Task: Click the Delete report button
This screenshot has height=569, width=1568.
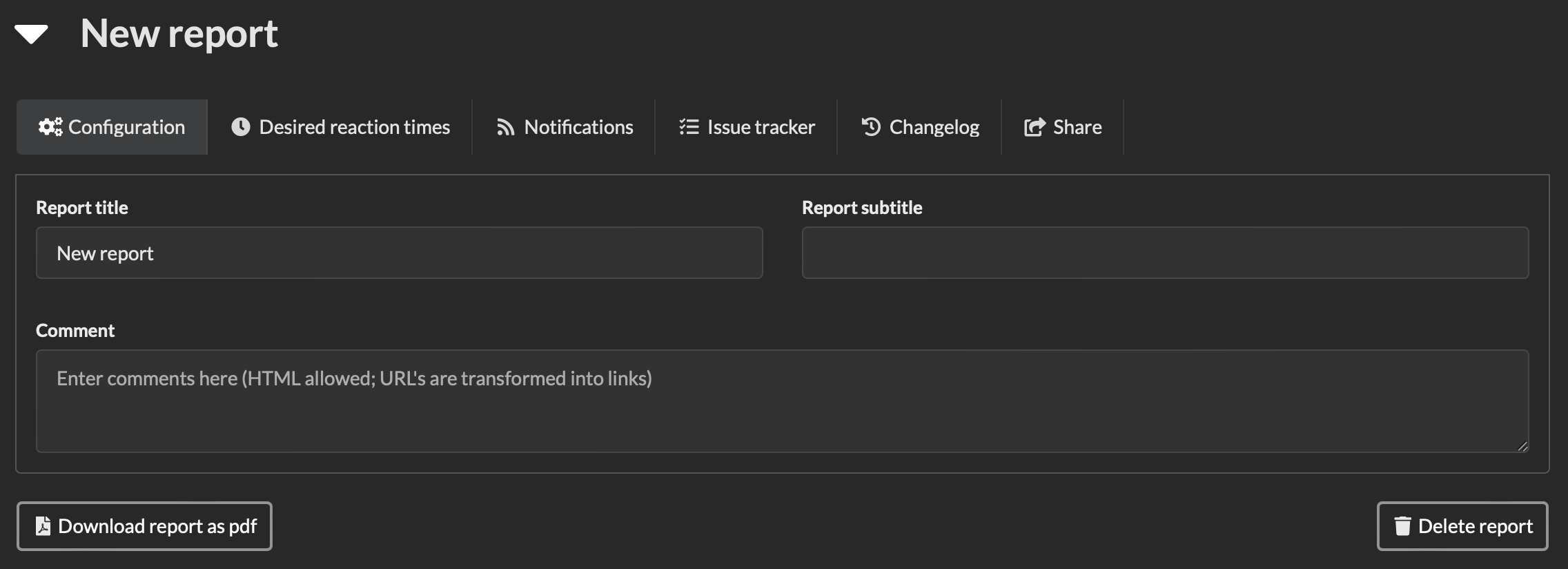Action: pos(1462,526)
